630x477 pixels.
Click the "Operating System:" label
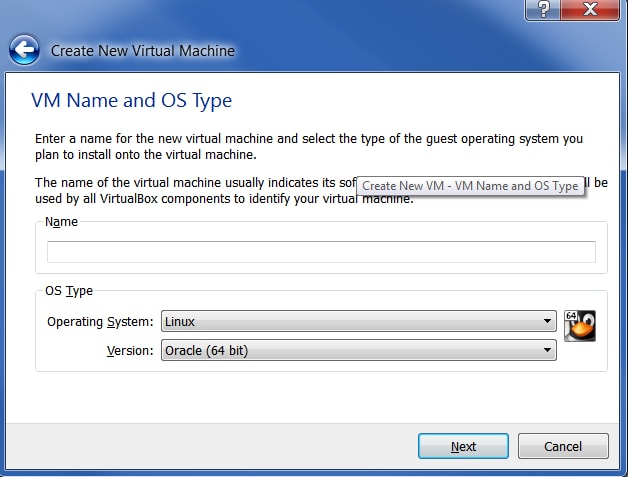(100, 322)
